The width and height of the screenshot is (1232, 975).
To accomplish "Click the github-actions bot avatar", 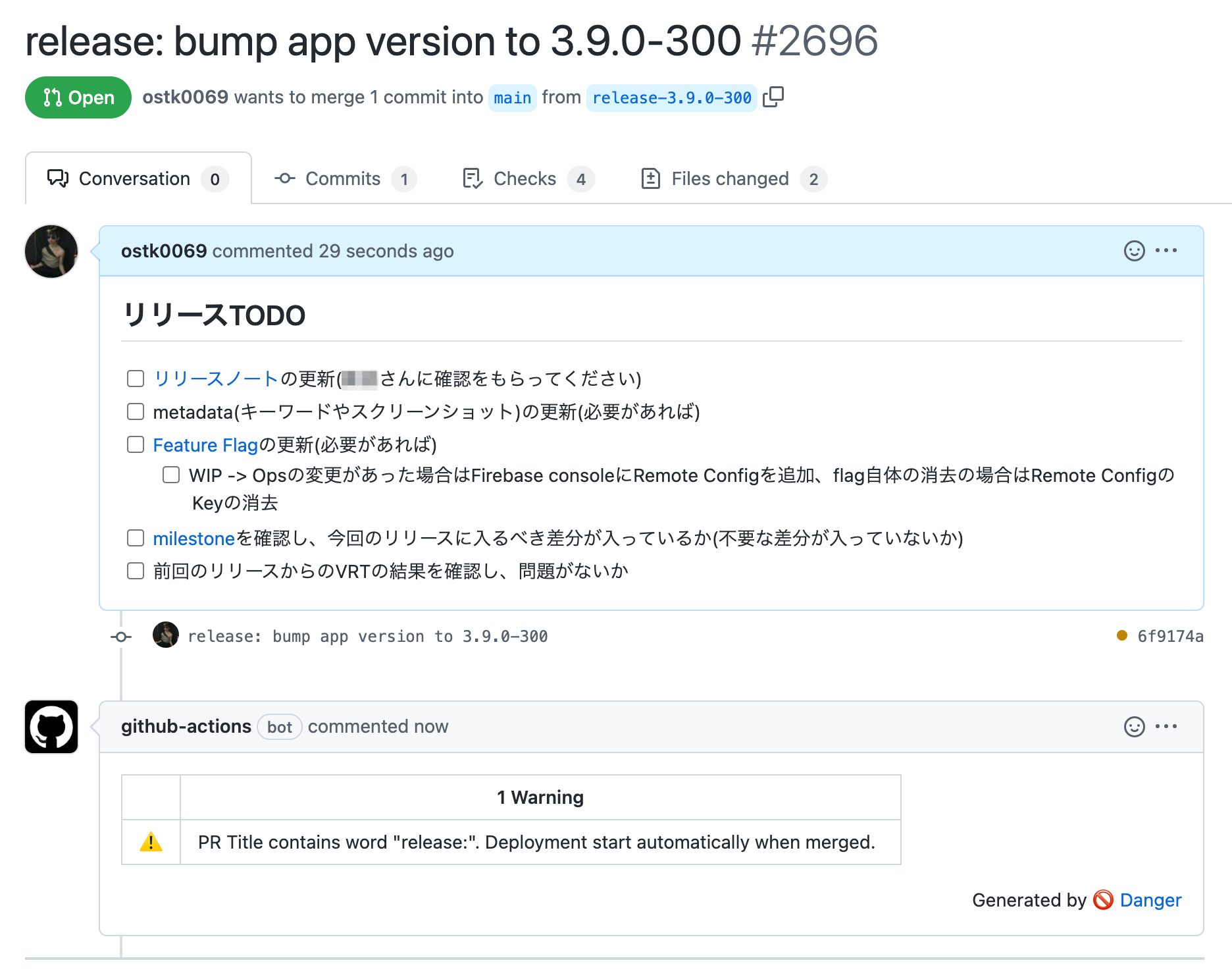I will point(51,727).
